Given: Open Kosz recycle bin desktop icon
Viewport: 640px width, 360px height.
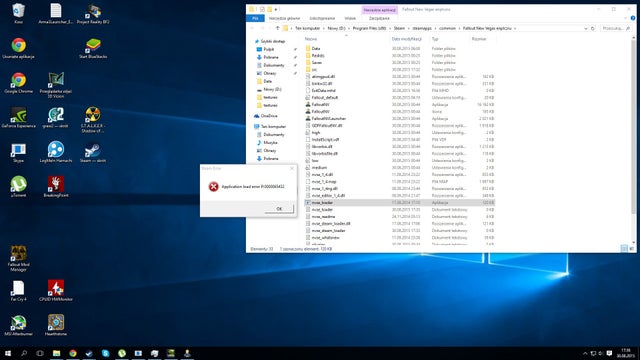Looking at the screenshot, I should [18, 13].
